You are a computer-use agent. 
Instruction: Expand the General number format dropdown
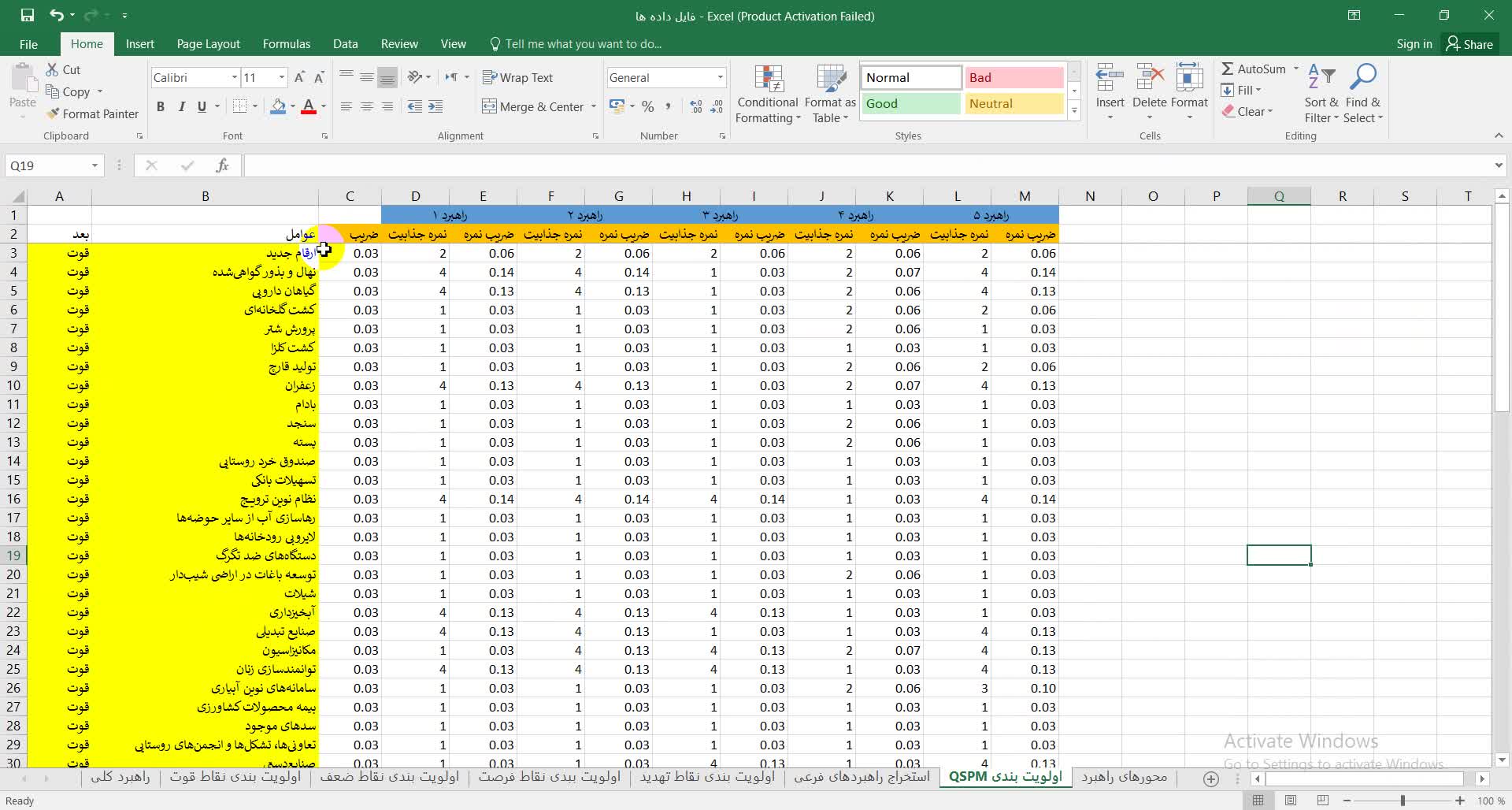point(720,77)
